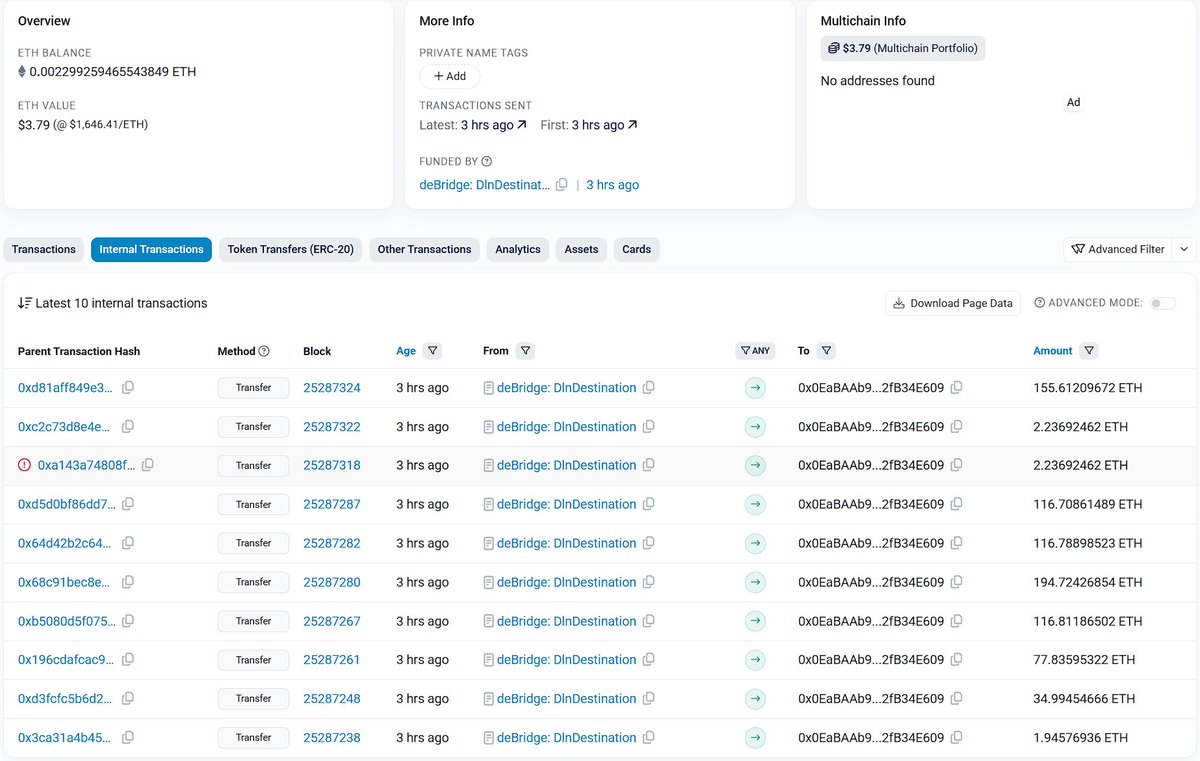Open parent transaction 0x68c91bec8e link

point(65,582)
